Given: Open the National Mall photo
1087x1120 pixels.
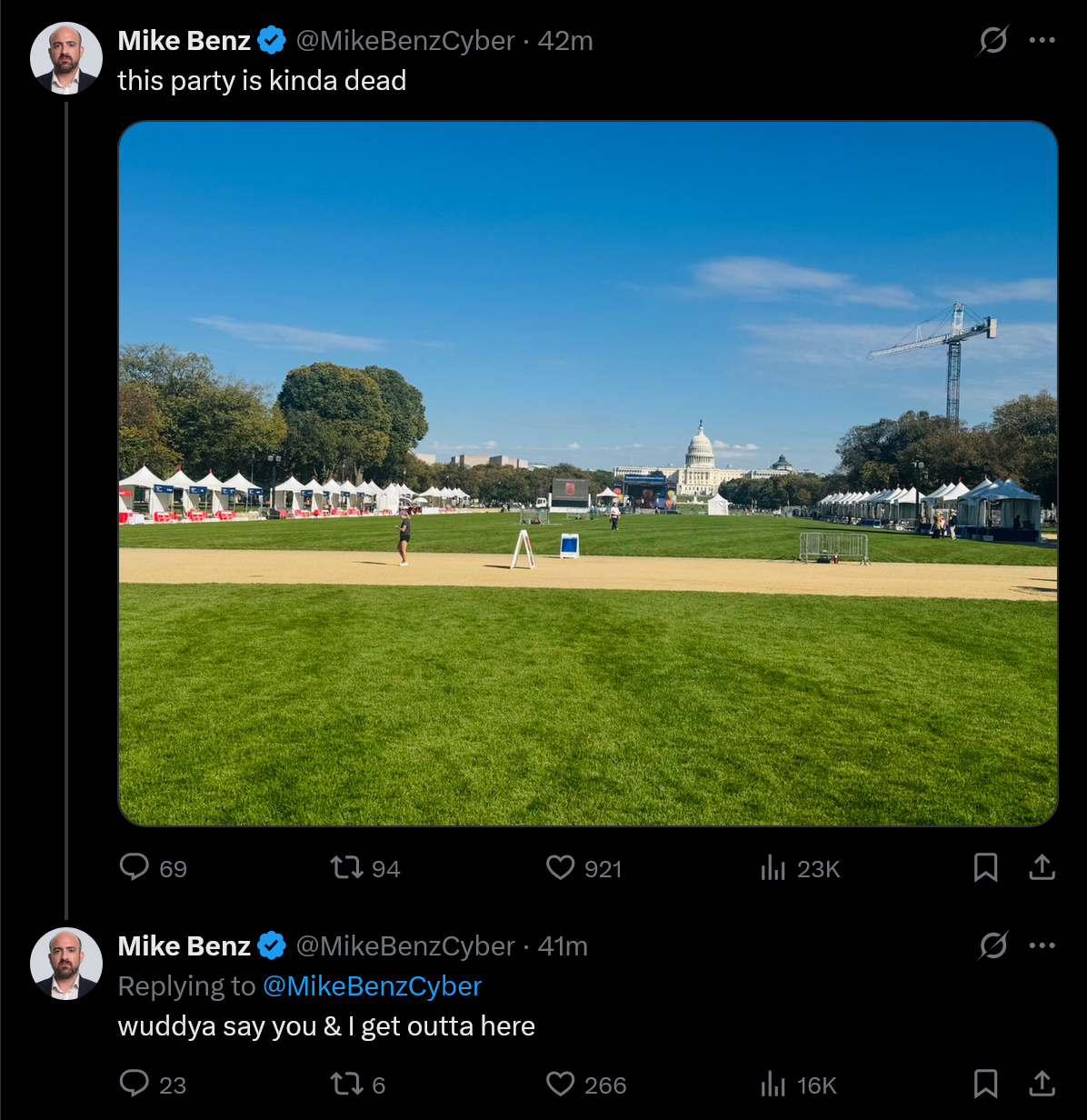Looking at the screenshot, I should pos(587,473).
